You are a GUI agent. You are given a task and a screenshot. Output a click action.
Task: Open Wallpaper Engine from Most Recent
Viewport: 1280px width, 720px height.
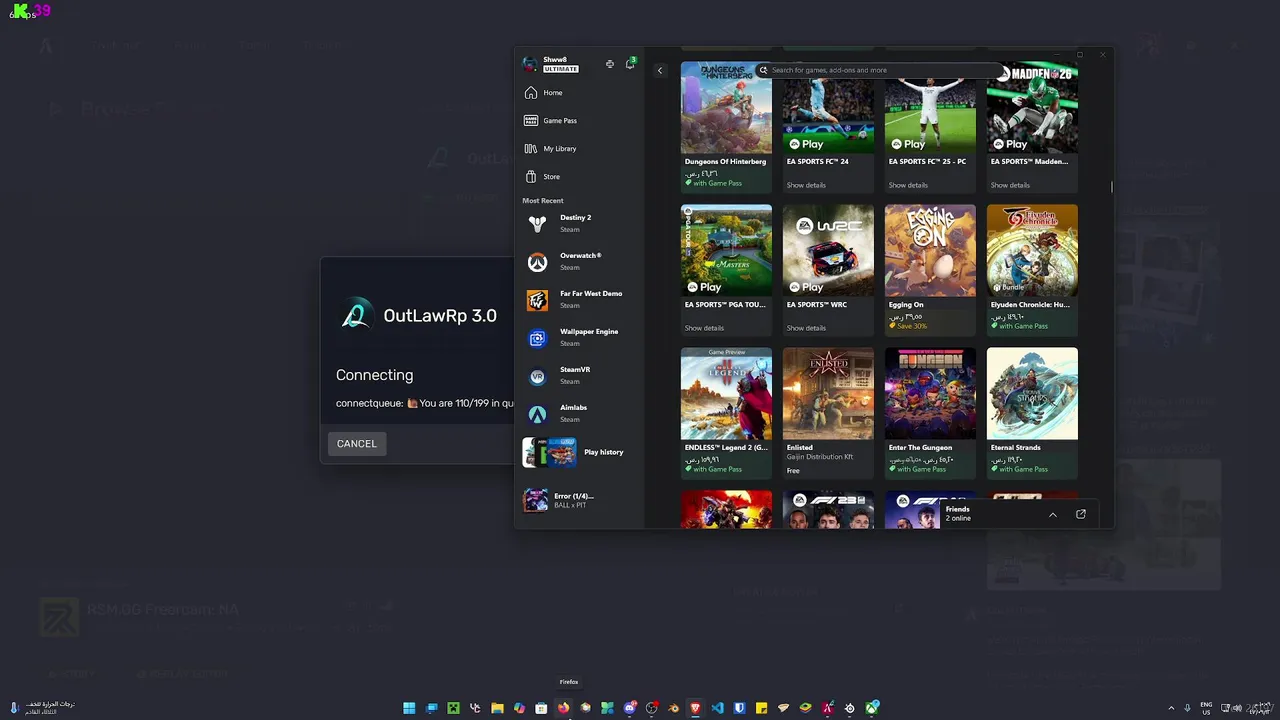click(580, 338)
